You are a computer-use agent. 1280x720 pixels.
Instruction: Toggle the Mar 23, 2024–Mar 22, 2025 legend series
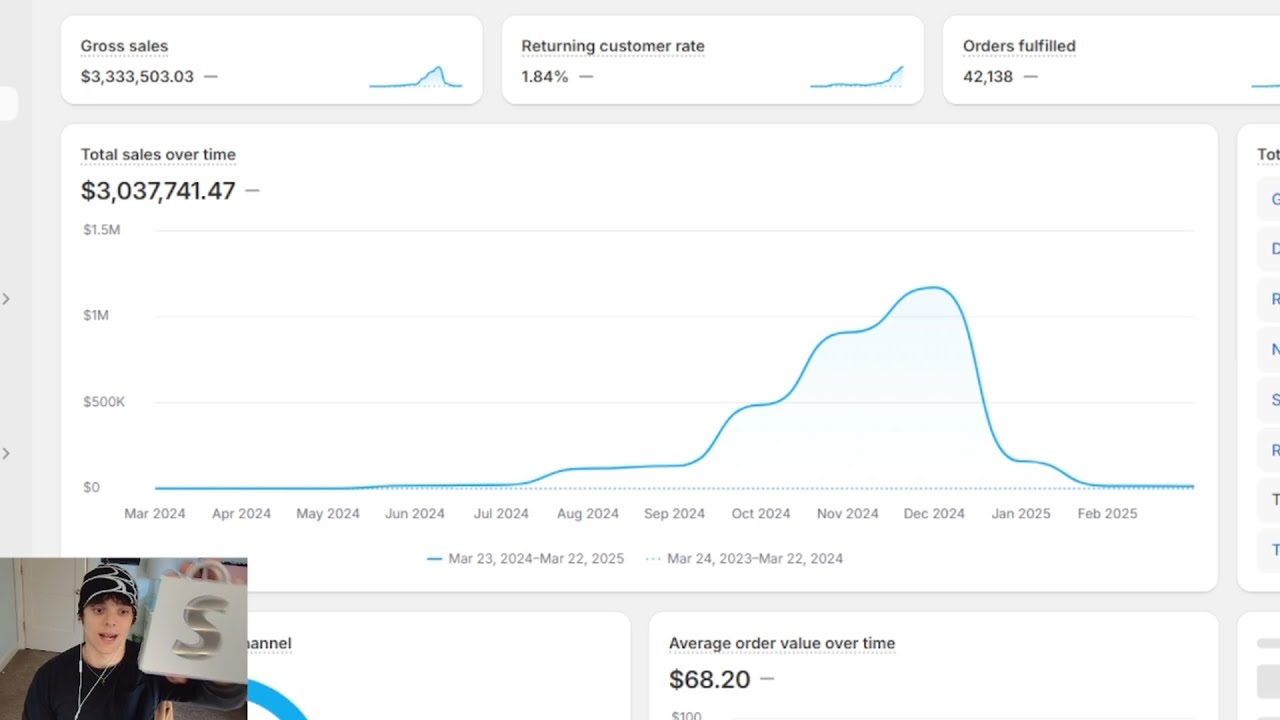click(x=525, y=558)
